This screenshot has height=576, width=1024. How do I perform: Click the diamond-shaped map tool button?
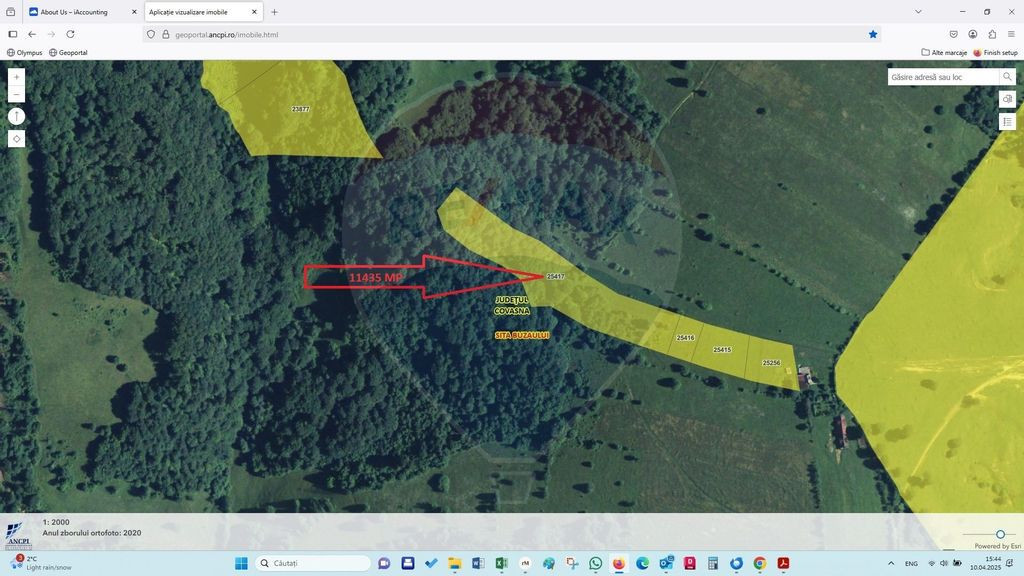[16, 139]
